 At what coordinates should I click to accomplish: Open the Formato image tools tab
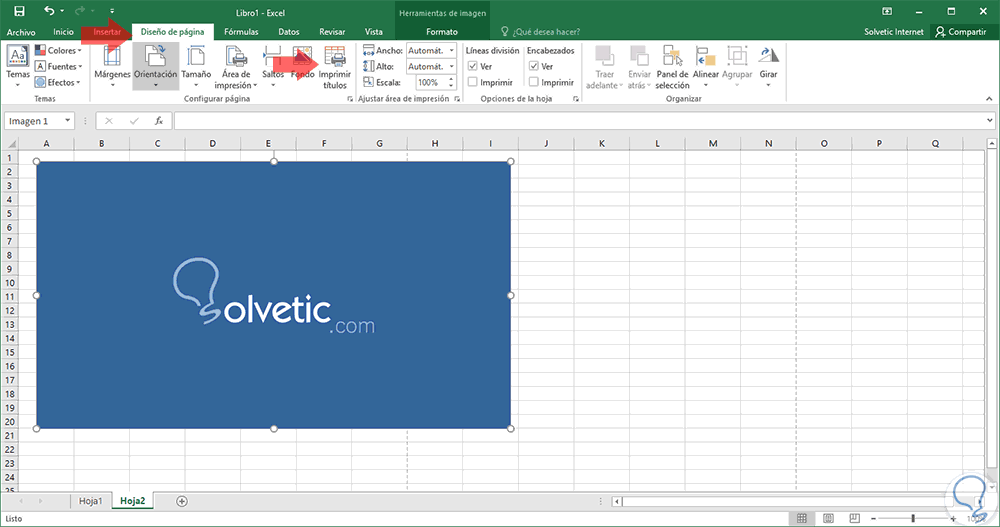[442, 32]
